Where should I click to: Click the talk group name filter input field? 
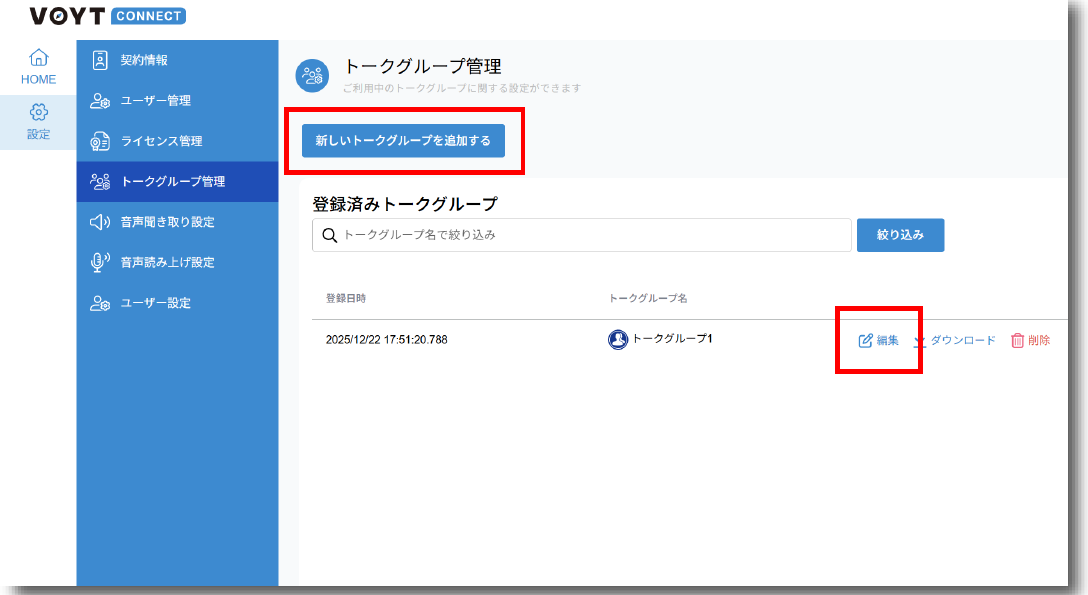click(x=580, y=235)
